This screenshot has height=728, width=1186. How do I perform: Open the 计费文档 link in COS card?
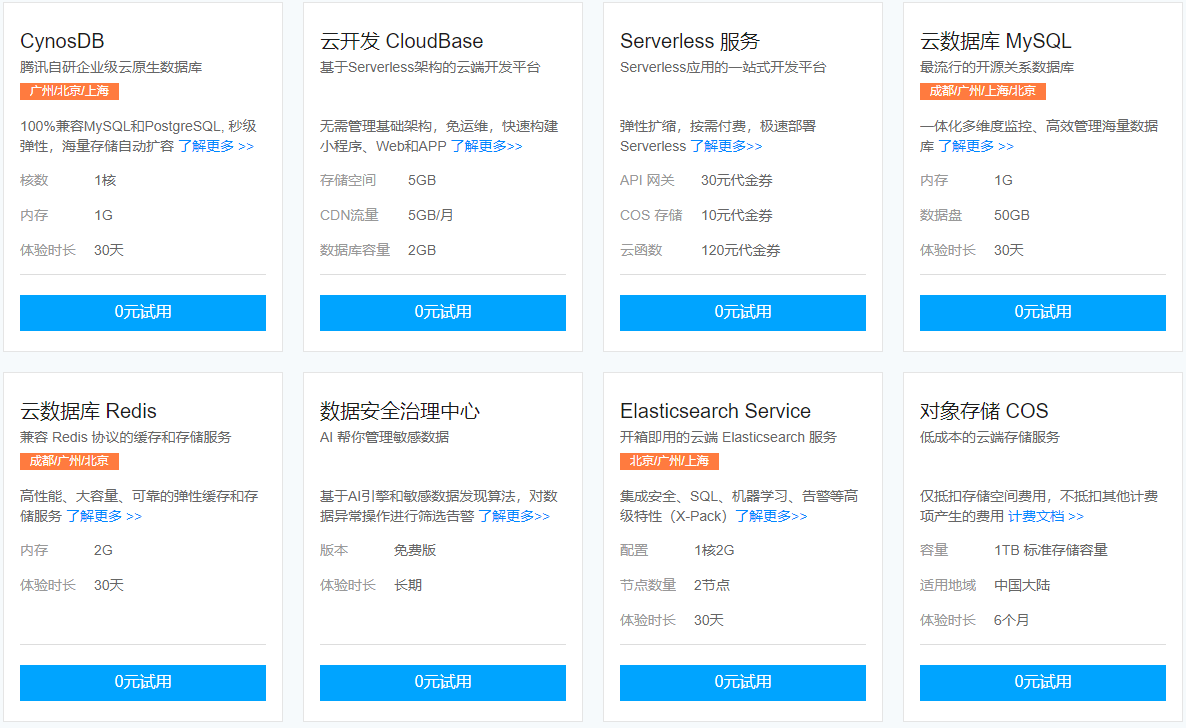click(1046, 516)
